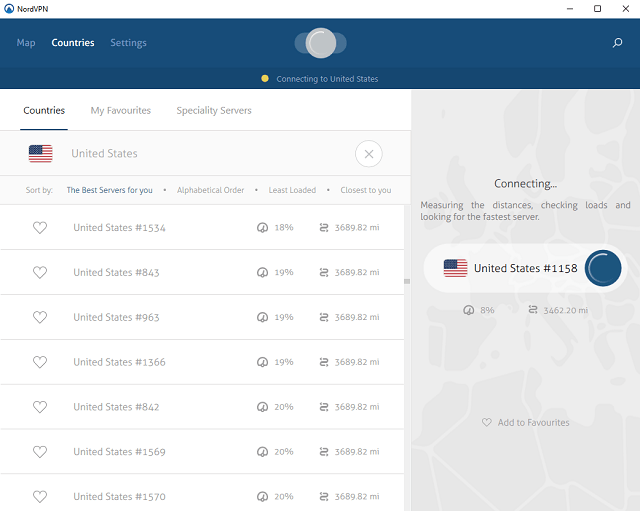Switch to Countries sub-tab
The image size is (640, 511).
click(44, 111)
